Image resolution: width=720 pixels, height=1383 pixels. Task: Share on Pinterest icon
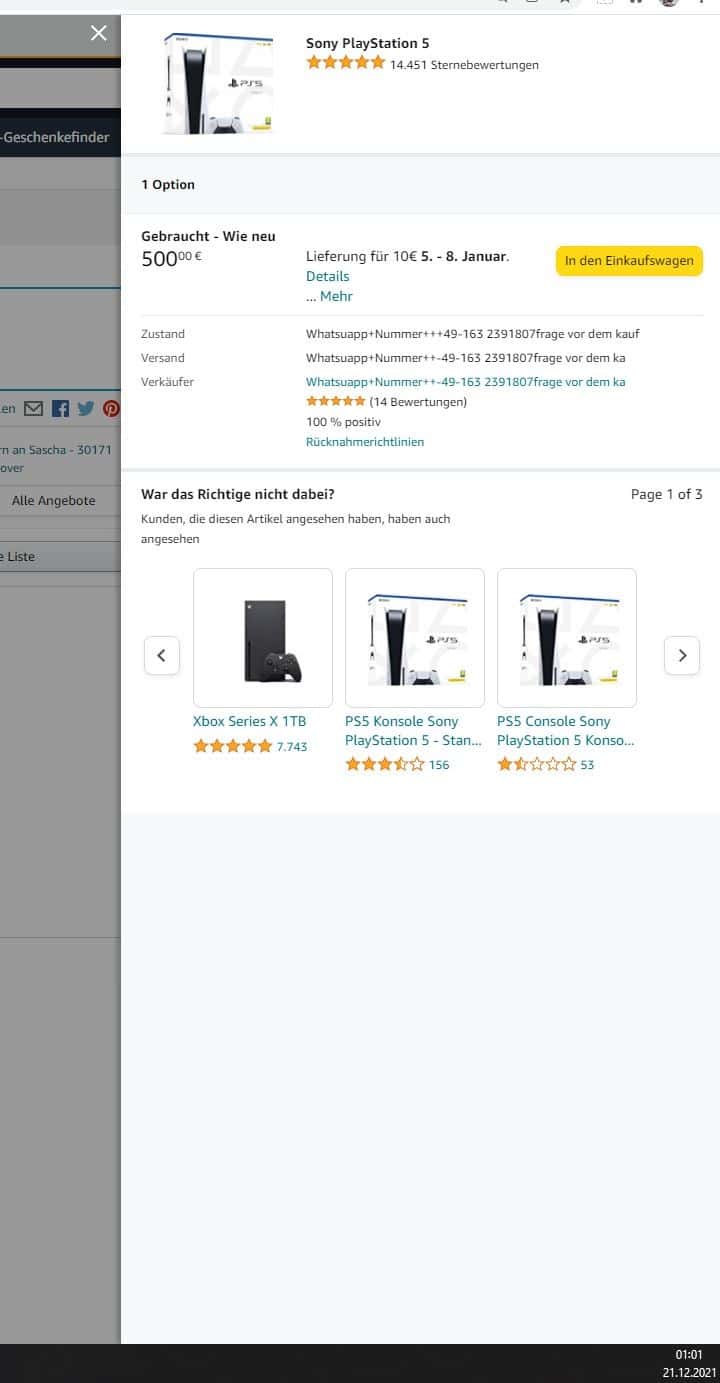(x=112, y=408)
